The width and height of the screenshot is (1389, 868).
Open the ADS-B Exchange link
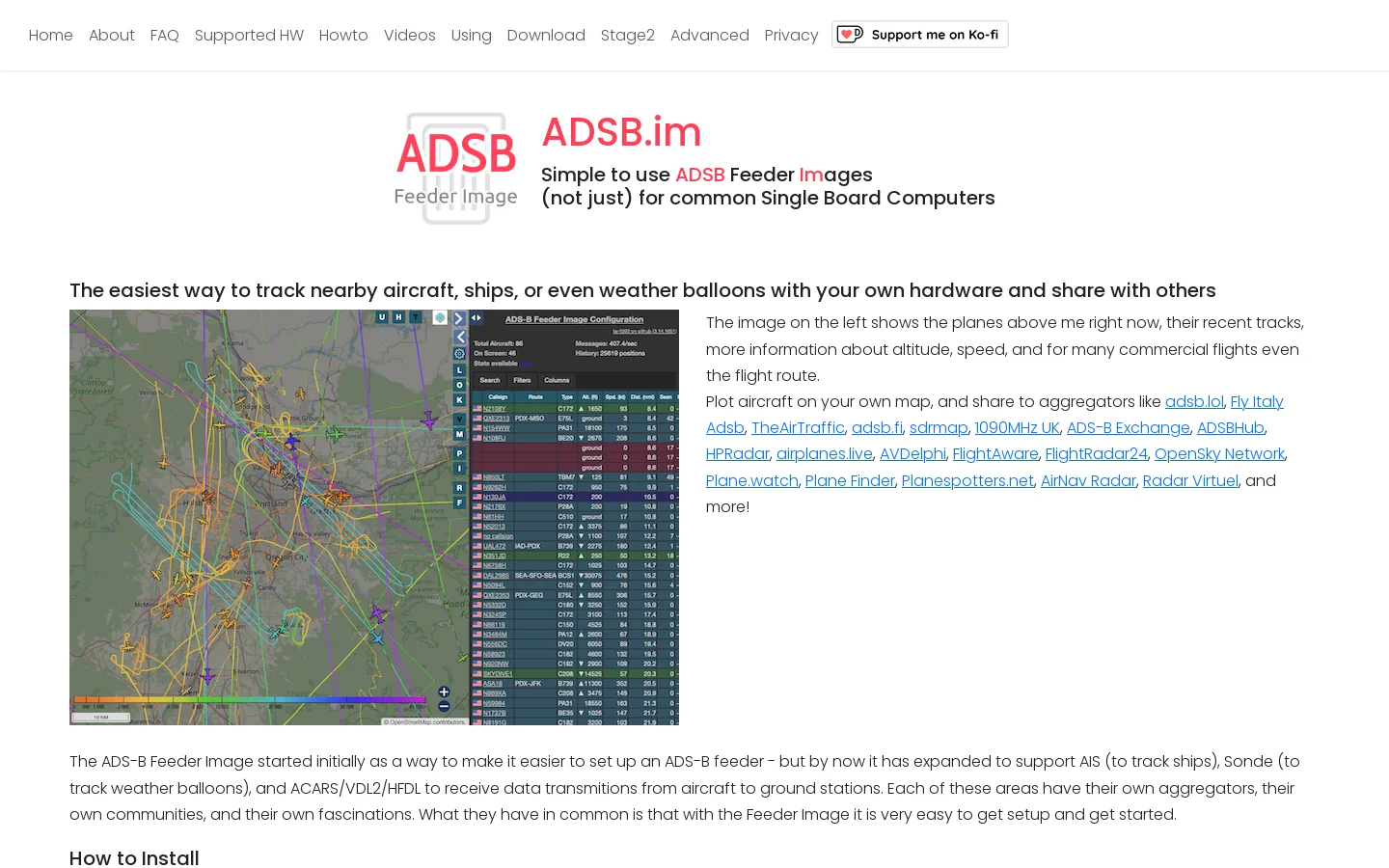coord(1129,427)
